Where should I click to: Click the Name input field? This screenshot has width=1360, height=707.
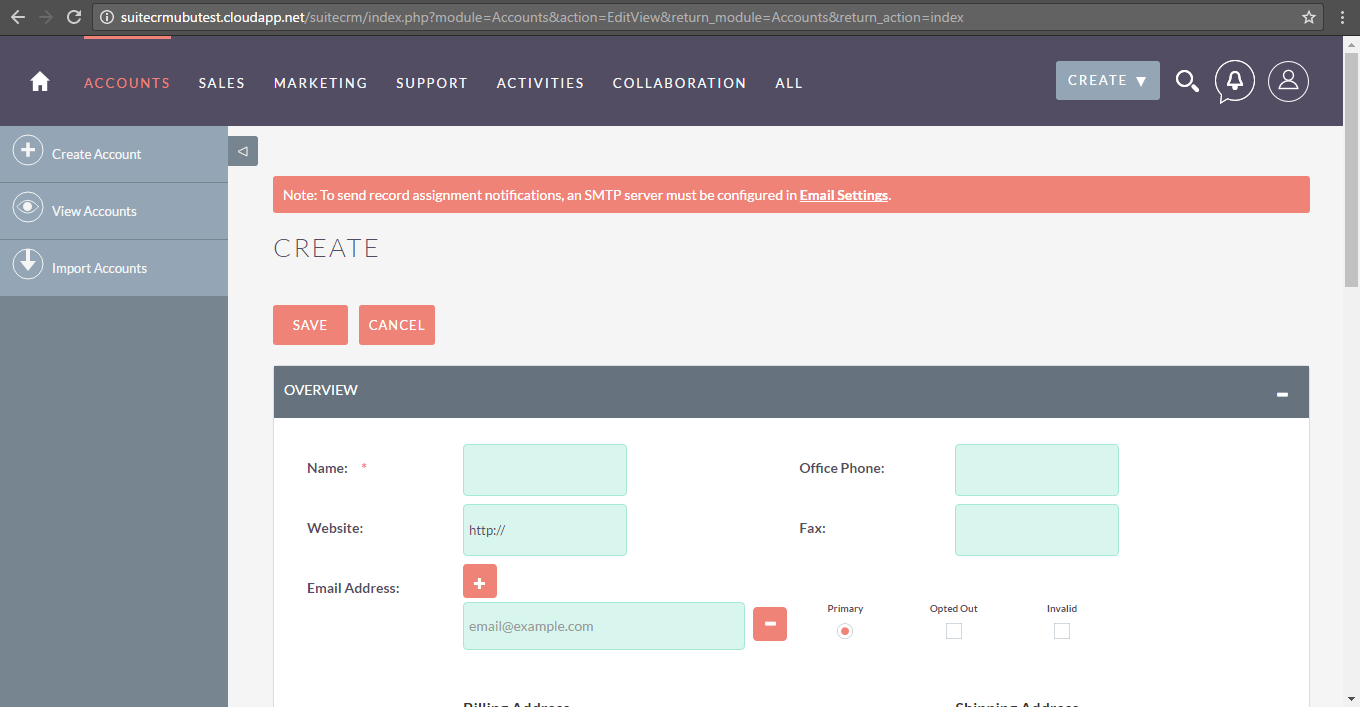tap(545, 470)
